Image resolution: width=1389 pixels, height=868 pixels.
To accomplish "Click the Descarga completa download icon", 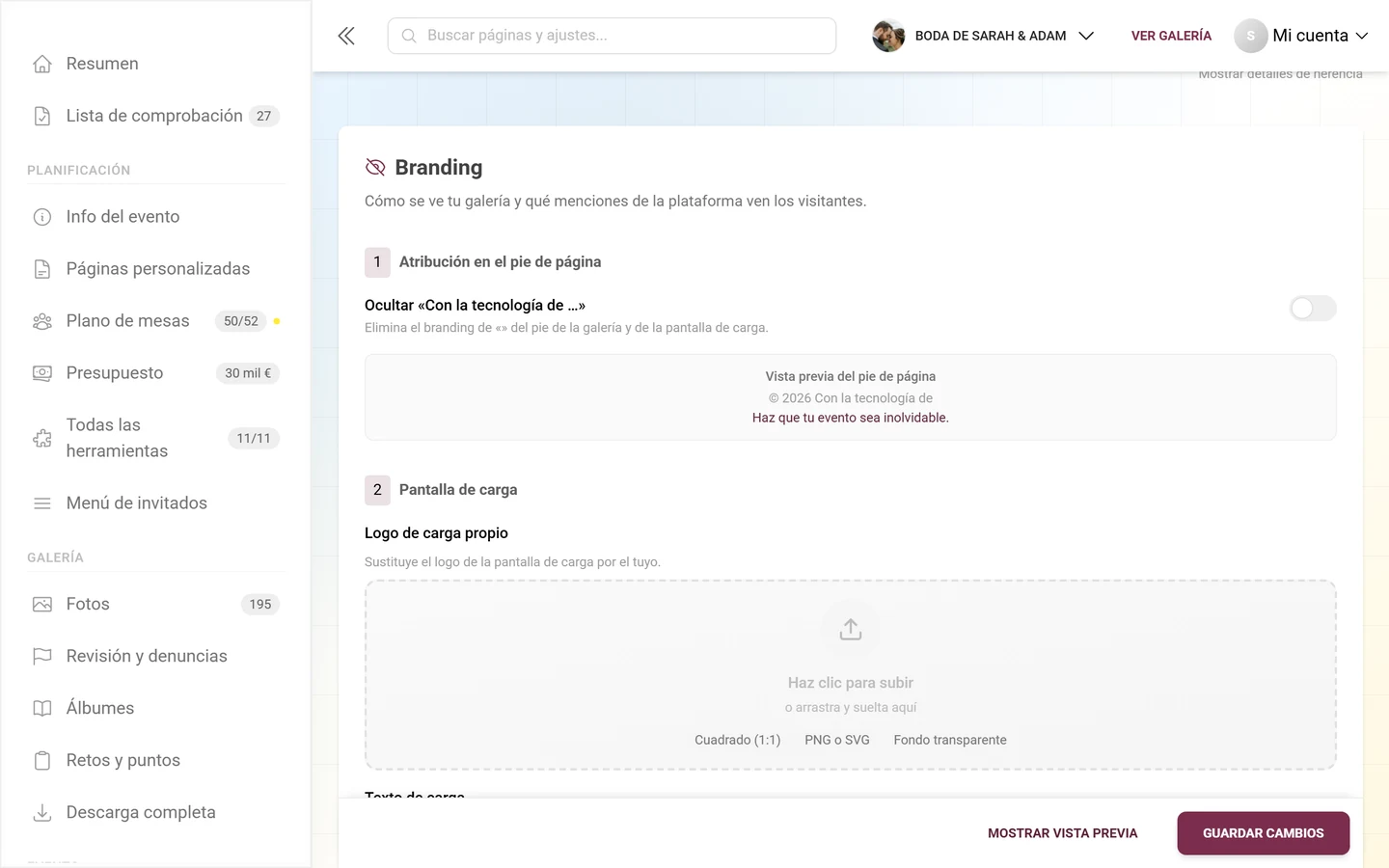I will [42, 813].
